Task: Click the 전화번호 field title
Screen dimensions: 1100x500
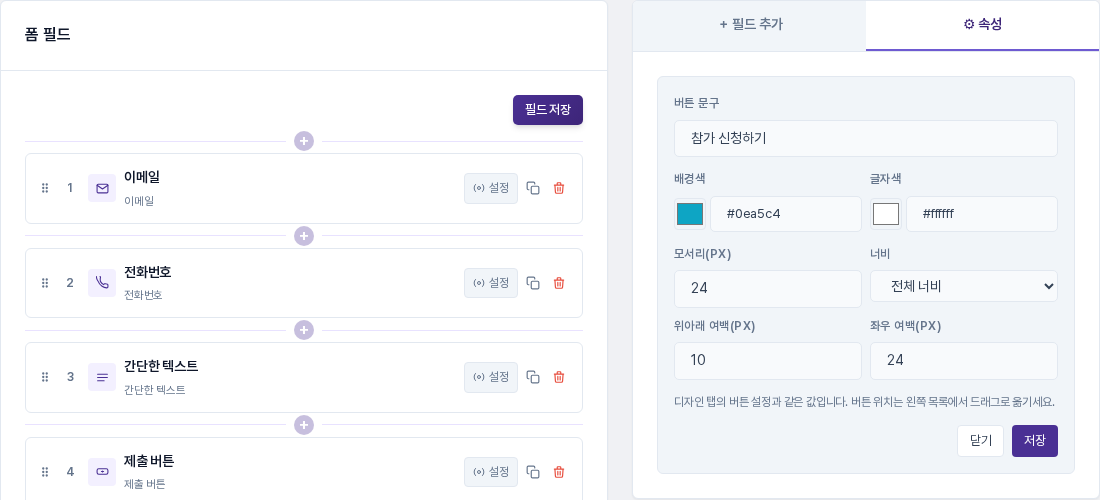Action: [x=147, y=272]
